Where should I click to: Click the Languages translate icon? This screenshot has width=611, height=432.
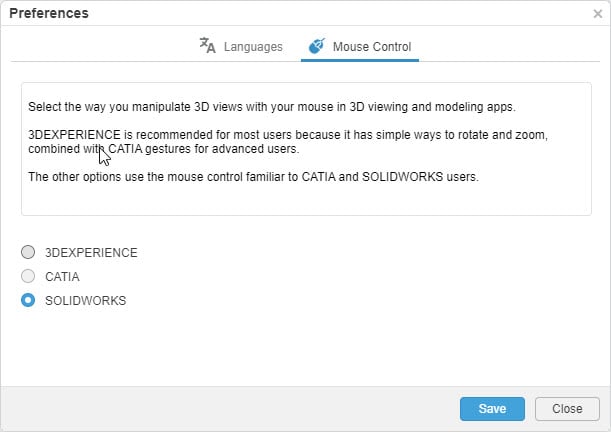(x=207, y=45)
